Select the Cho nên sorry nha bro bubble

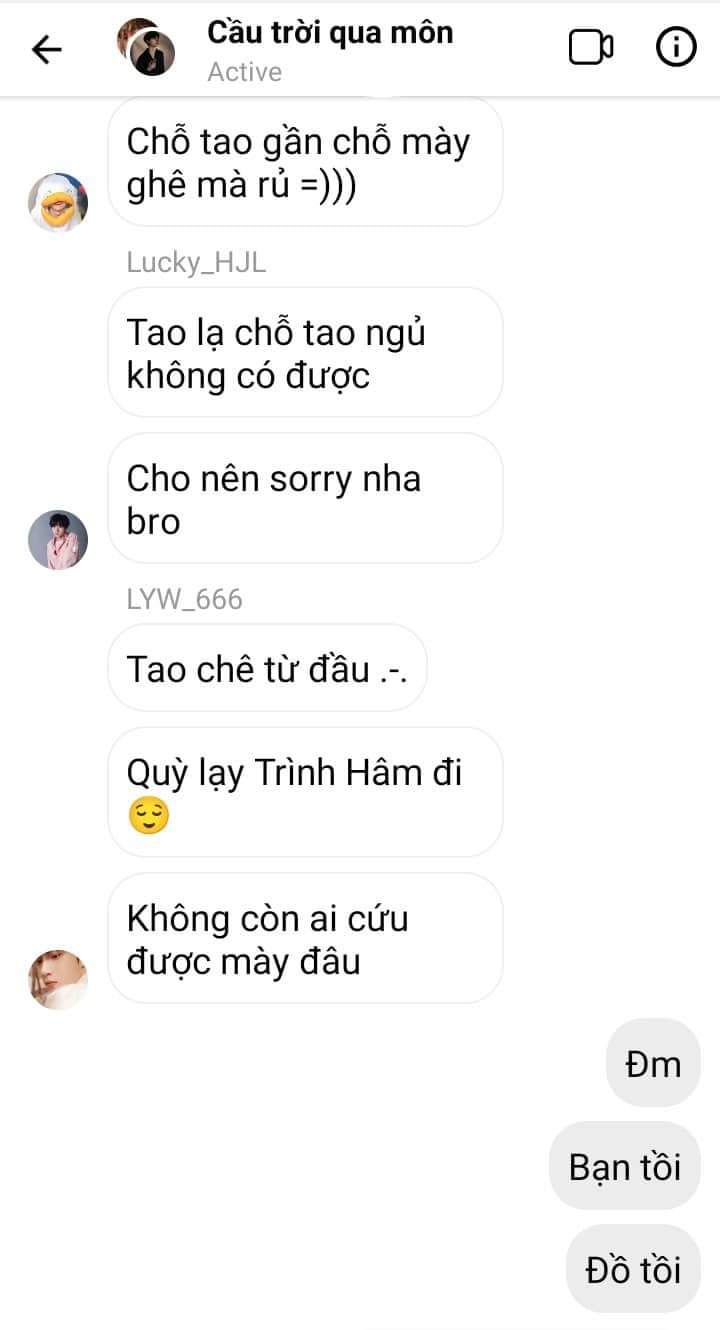click(x=305, y=498)
